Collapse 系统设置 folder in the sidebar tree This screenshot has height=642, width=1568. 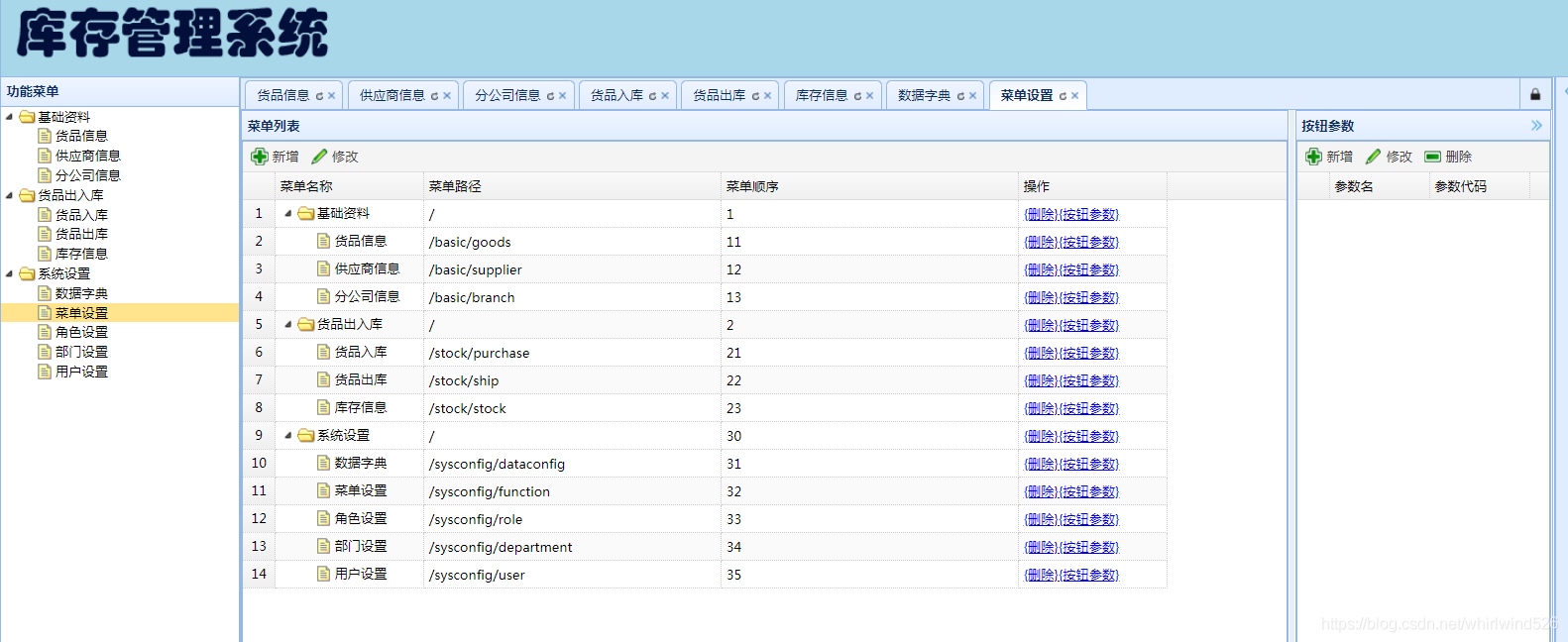click(x=10, y=273)
